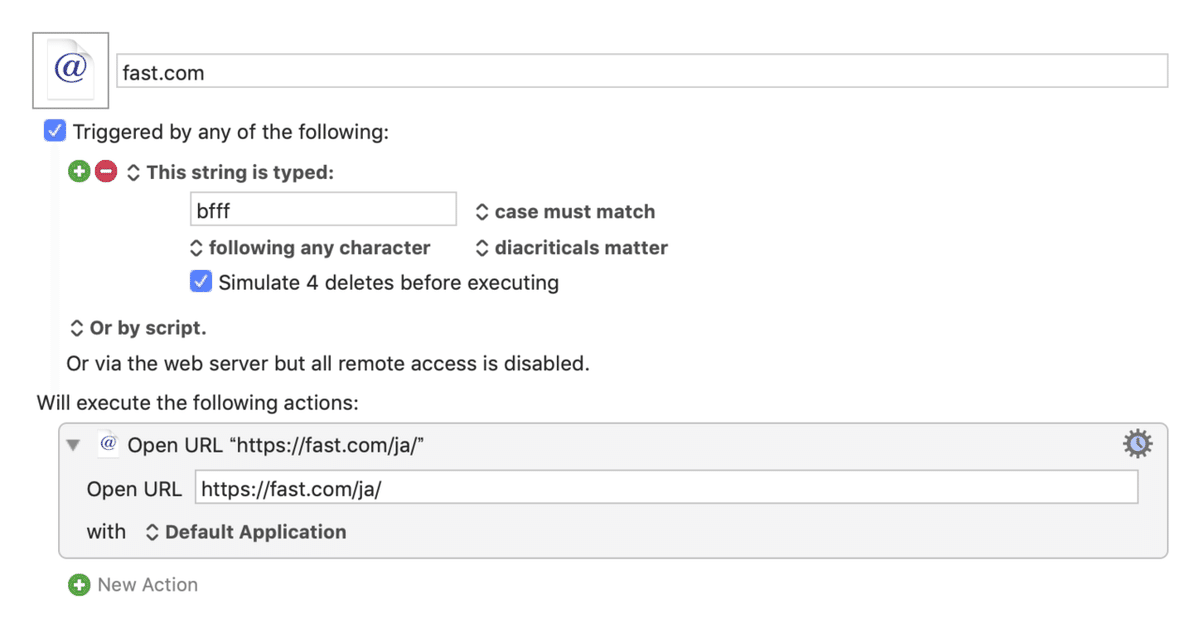Click the macro icon with @ symbol
The image size is (1200, 628).
pos(71,70)
